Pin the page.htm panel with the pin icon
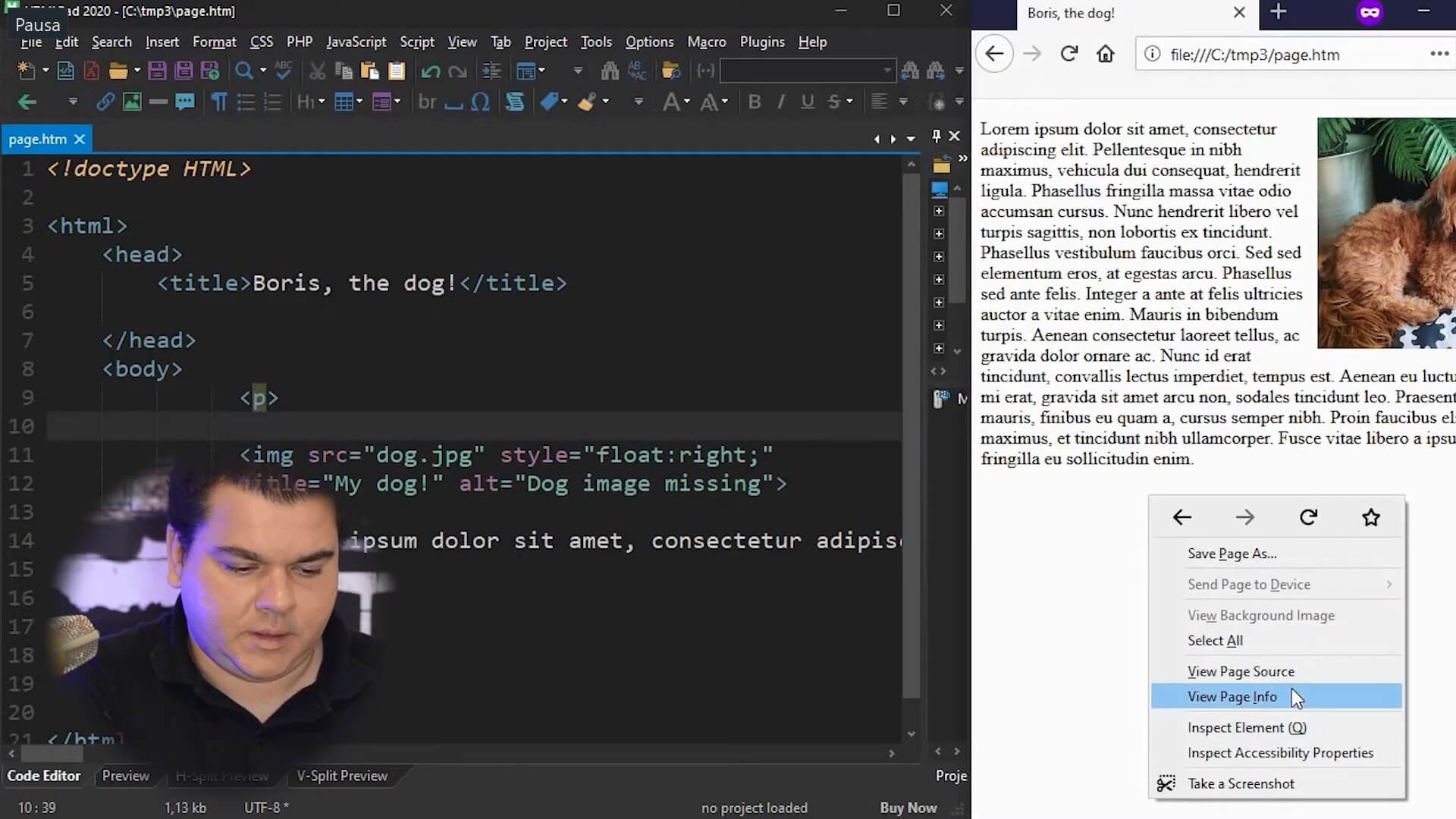Screen dimensions: 1456x819 coord(937,136)
